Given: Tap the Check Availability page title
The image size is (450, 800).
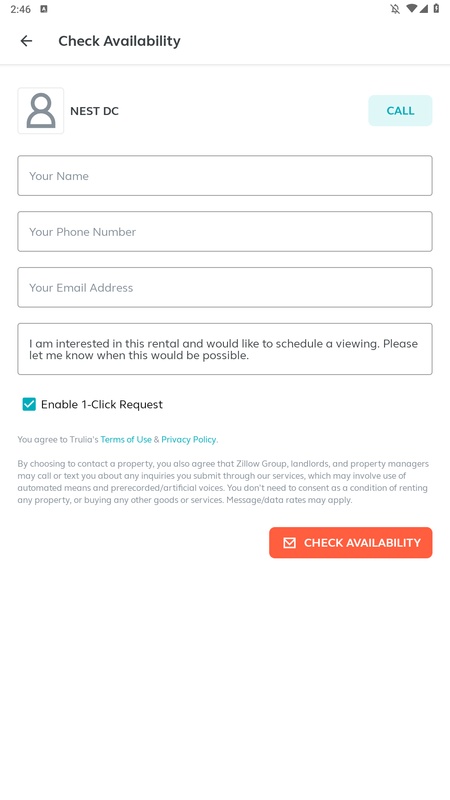Looking at the screenshot, I should coord(119,41).
